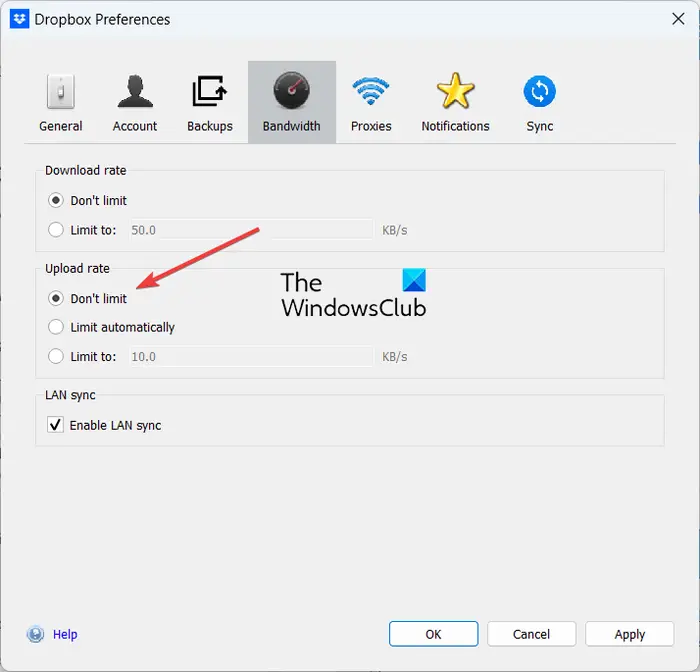The height and width of the screenshot is (672, 700).
Task: Click the Upload rate group heading
Action: 77,269
